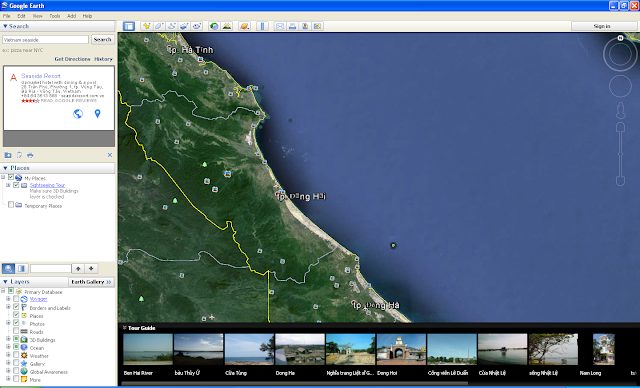Viewport: 640px width, 388px height.
Task: Click the zoom slider on the map
Action: click(620, 155)
